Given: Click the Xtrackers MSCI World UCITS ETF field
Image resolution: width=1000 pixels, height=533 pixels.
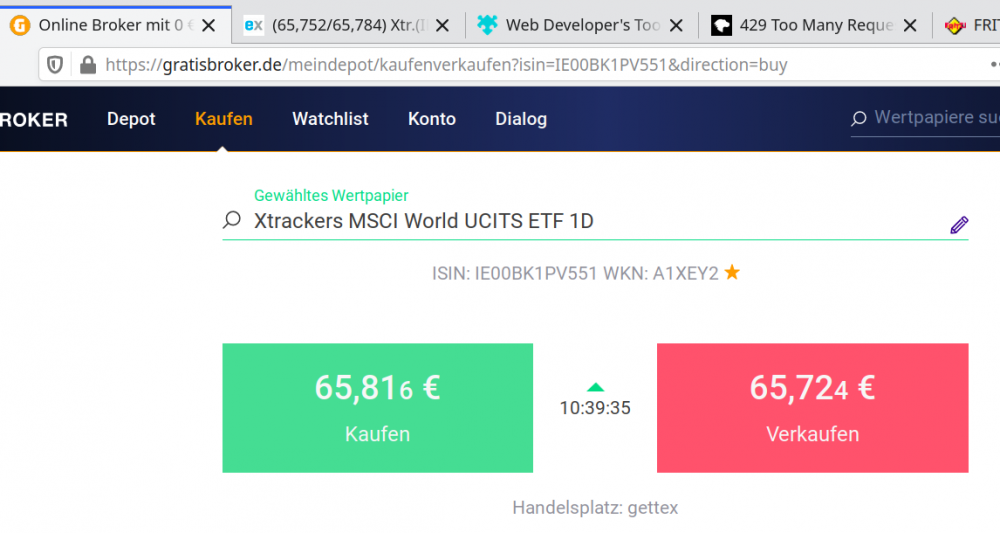Looking at the screenshot, I should click(595, 221).
